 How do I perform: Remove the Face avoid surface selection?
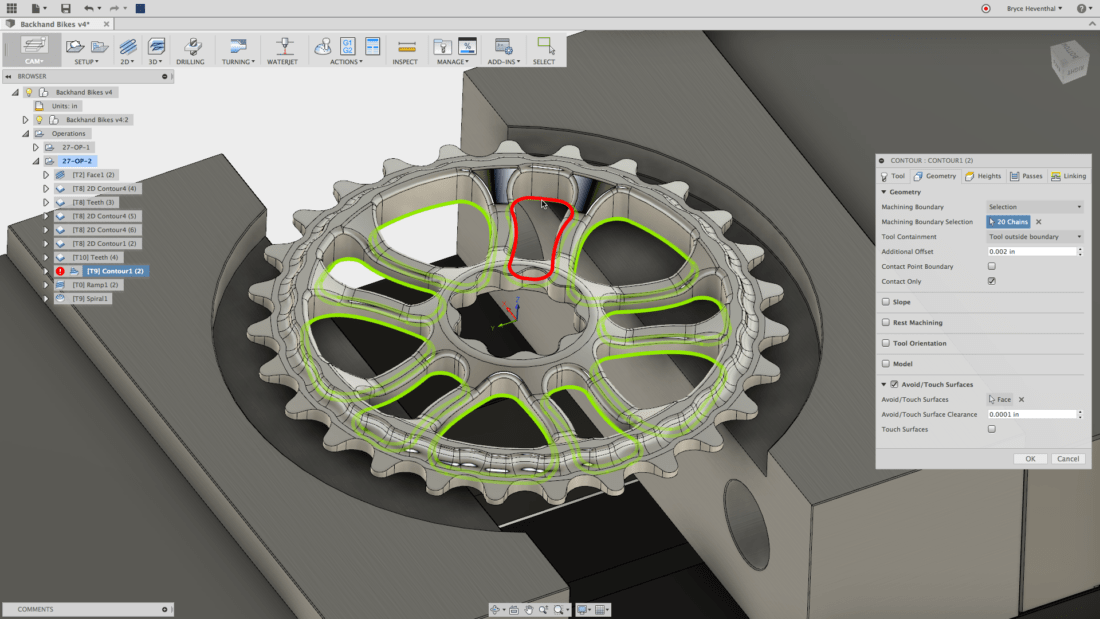click(x=1021, y=399)
